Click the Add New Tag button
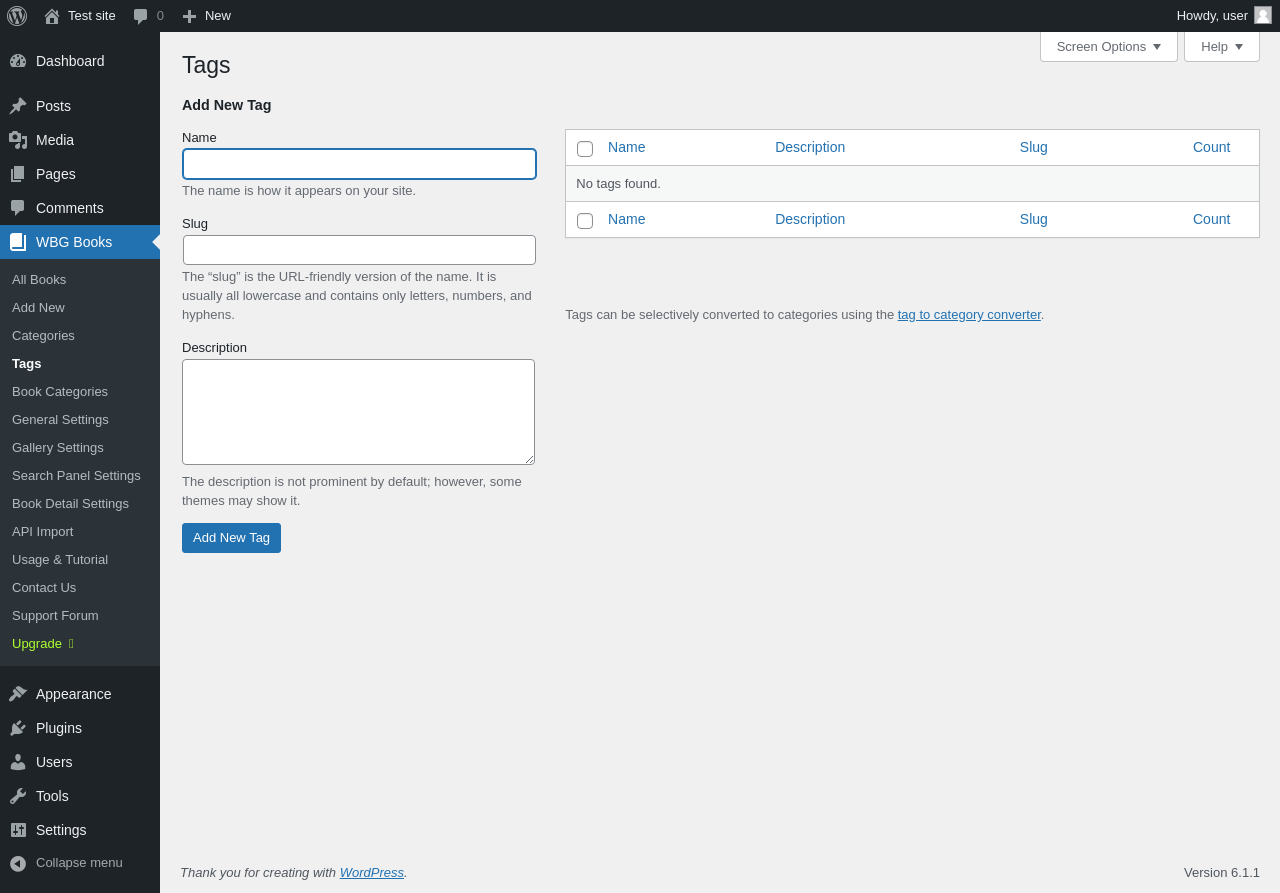The image size is (1280, 893). (231, 538)
